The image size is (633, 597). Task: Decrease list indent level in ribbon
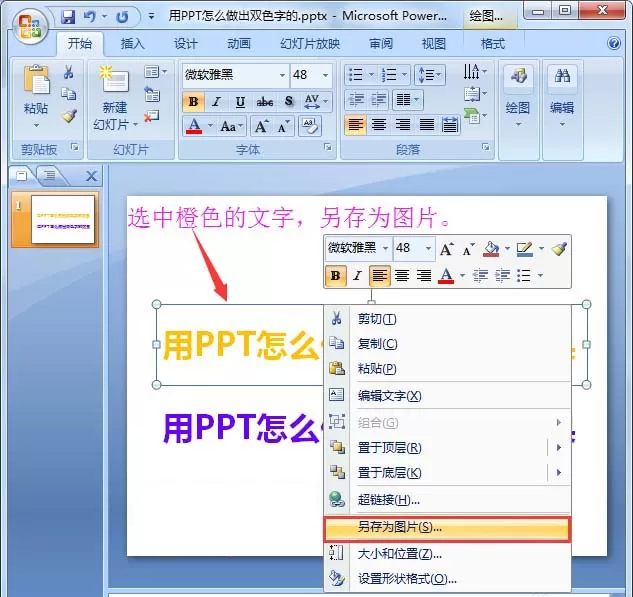click(x=356, y=99)
